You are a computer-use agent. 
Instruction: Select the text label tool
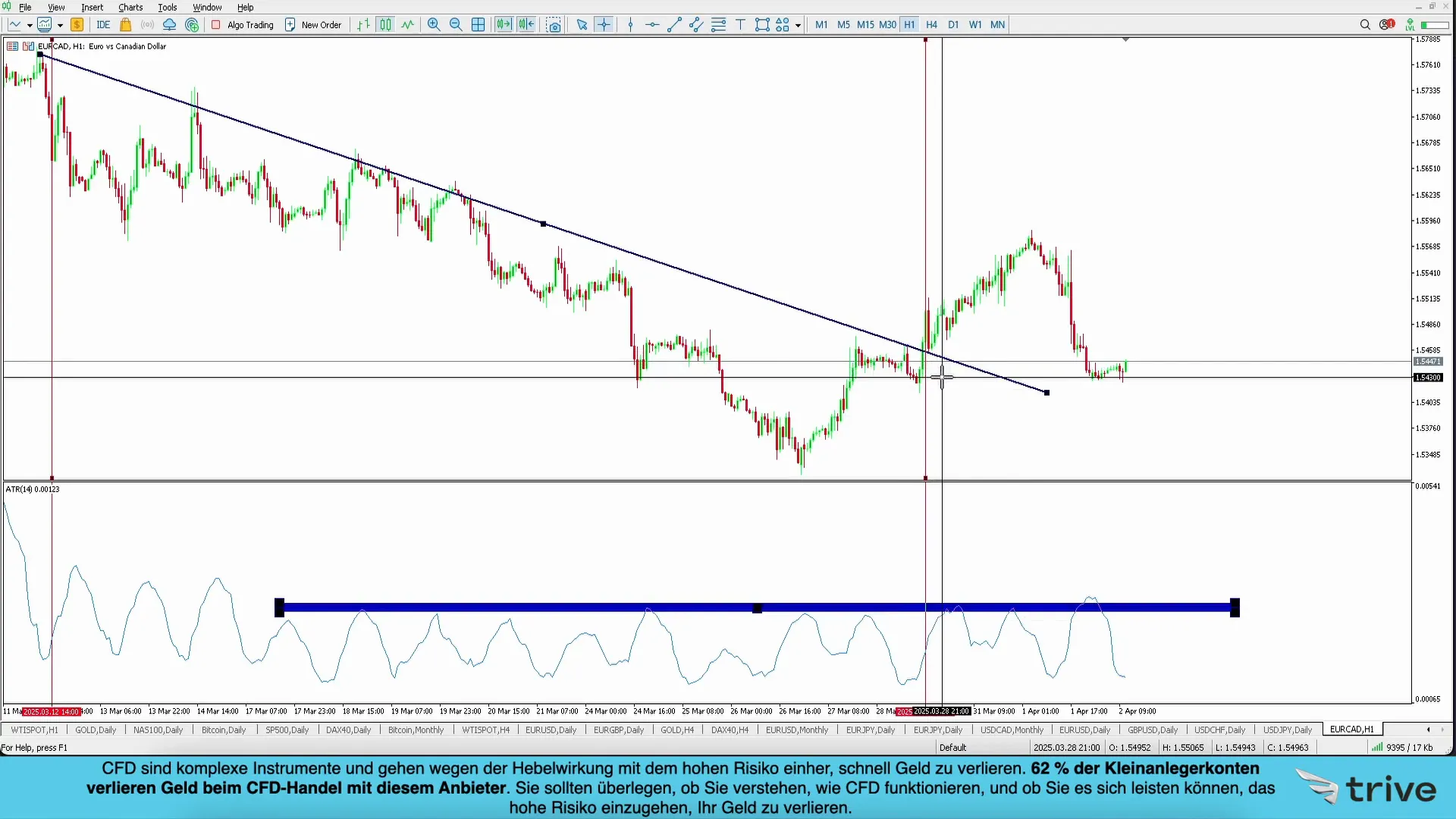740,24
